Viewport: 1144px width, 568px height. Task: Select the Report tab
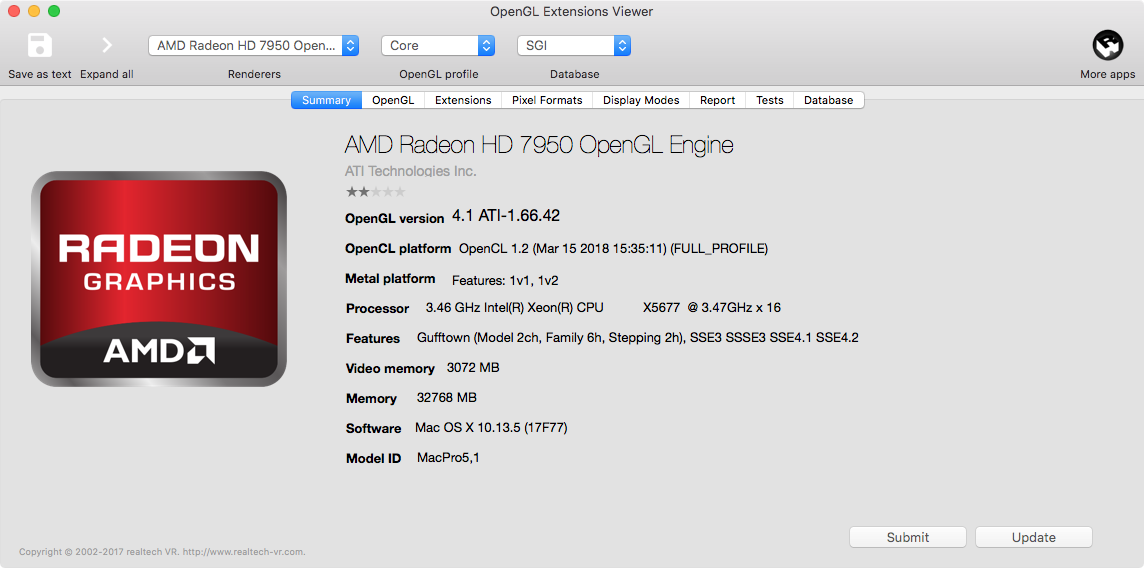[717, 100]
